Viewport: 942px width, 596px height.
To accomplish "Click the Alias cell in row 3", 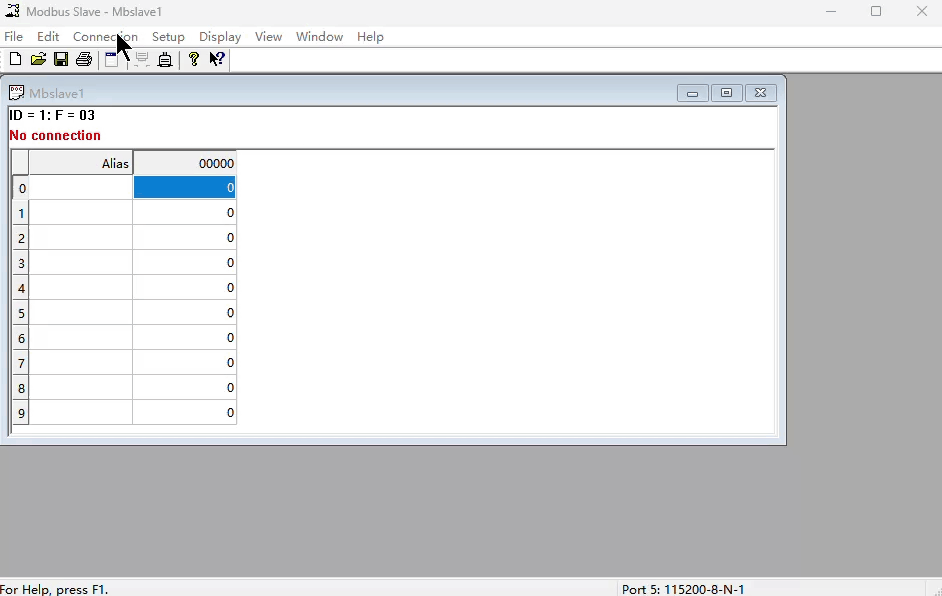I will [81, 263].
